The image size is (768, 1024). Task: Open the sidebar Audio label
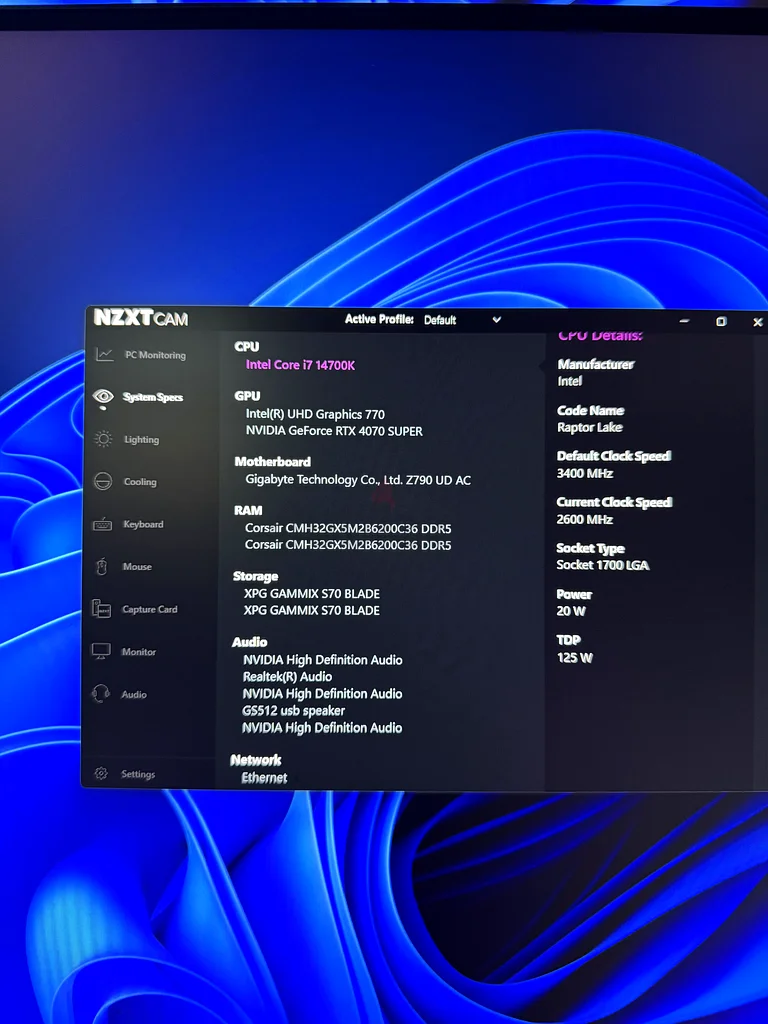(x=134, y=695)
